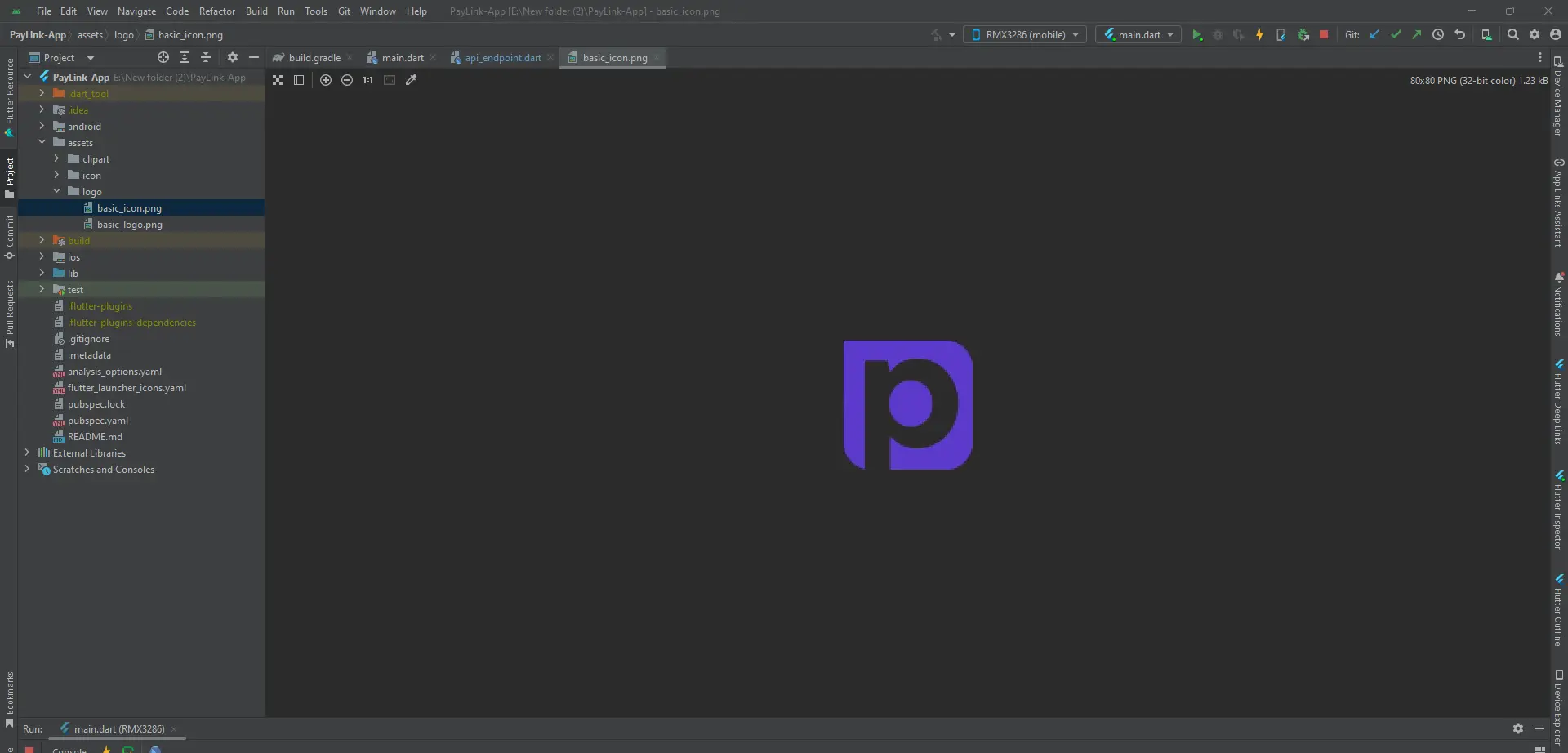Push commits with Git green arrow
Screen dimensions: 1568x753
(x=1417, y=35)
